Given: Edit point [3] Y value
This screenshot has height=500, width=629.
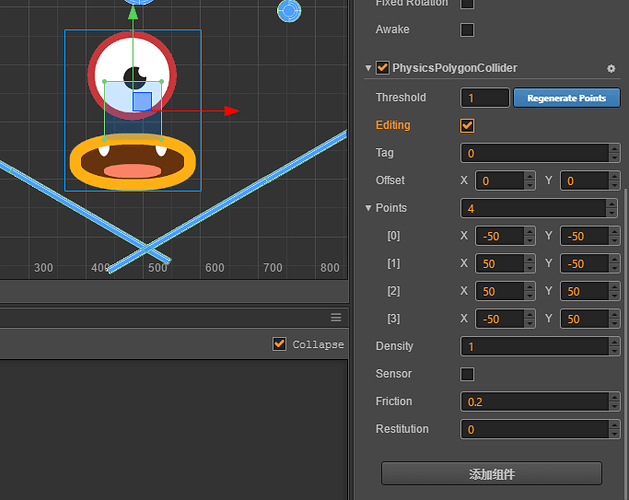Looking at the screenshot, I should pos(584,319).
